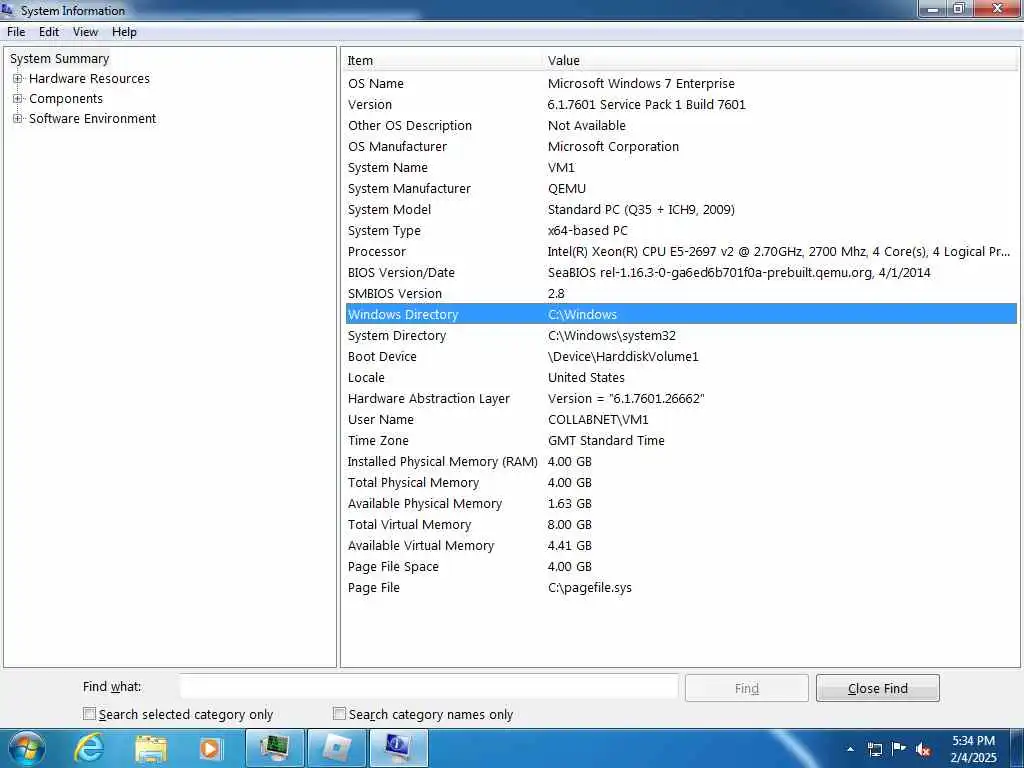Enable Search selected category only checkbox
The image size is (1024, 768).
pyautogui.click(x=89, y=714)
